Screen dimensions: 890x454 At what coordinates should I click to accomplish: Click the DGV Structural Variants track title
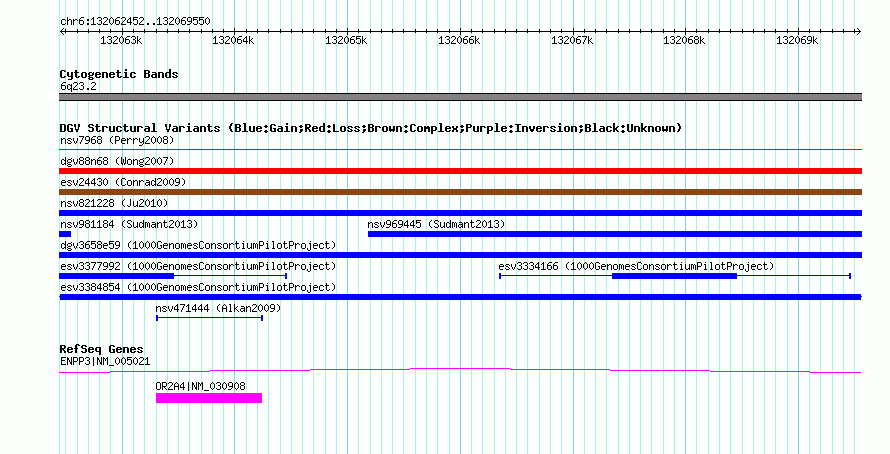(371, 128)
